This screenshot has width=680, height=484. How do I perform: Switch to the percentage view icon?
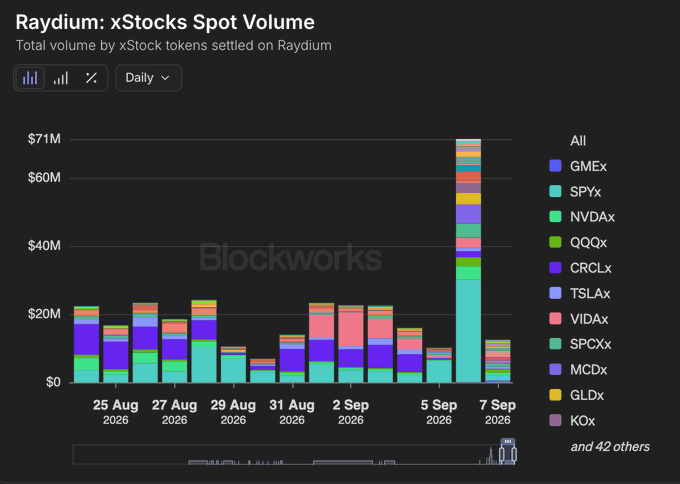click(x=91, y=78)
